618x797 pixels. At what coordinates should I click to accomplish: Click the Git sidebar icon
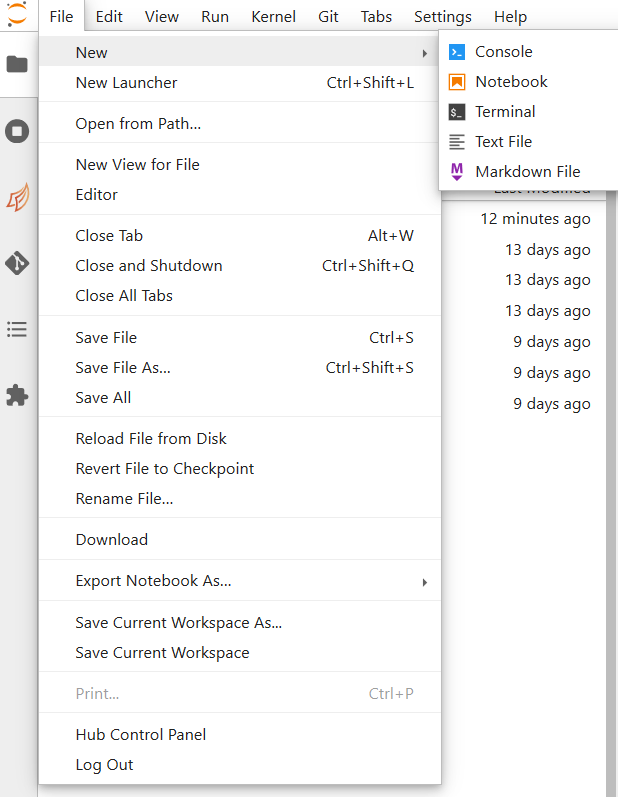click(x=17, y=263)
